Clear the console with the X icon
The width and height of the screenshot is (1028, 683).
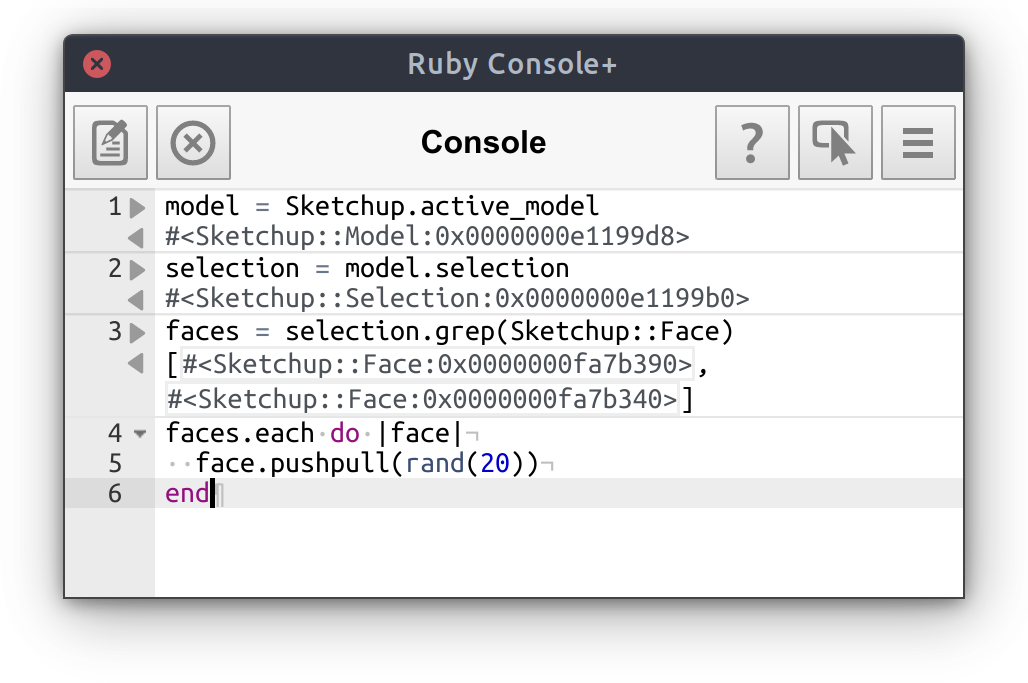point(193,143)
